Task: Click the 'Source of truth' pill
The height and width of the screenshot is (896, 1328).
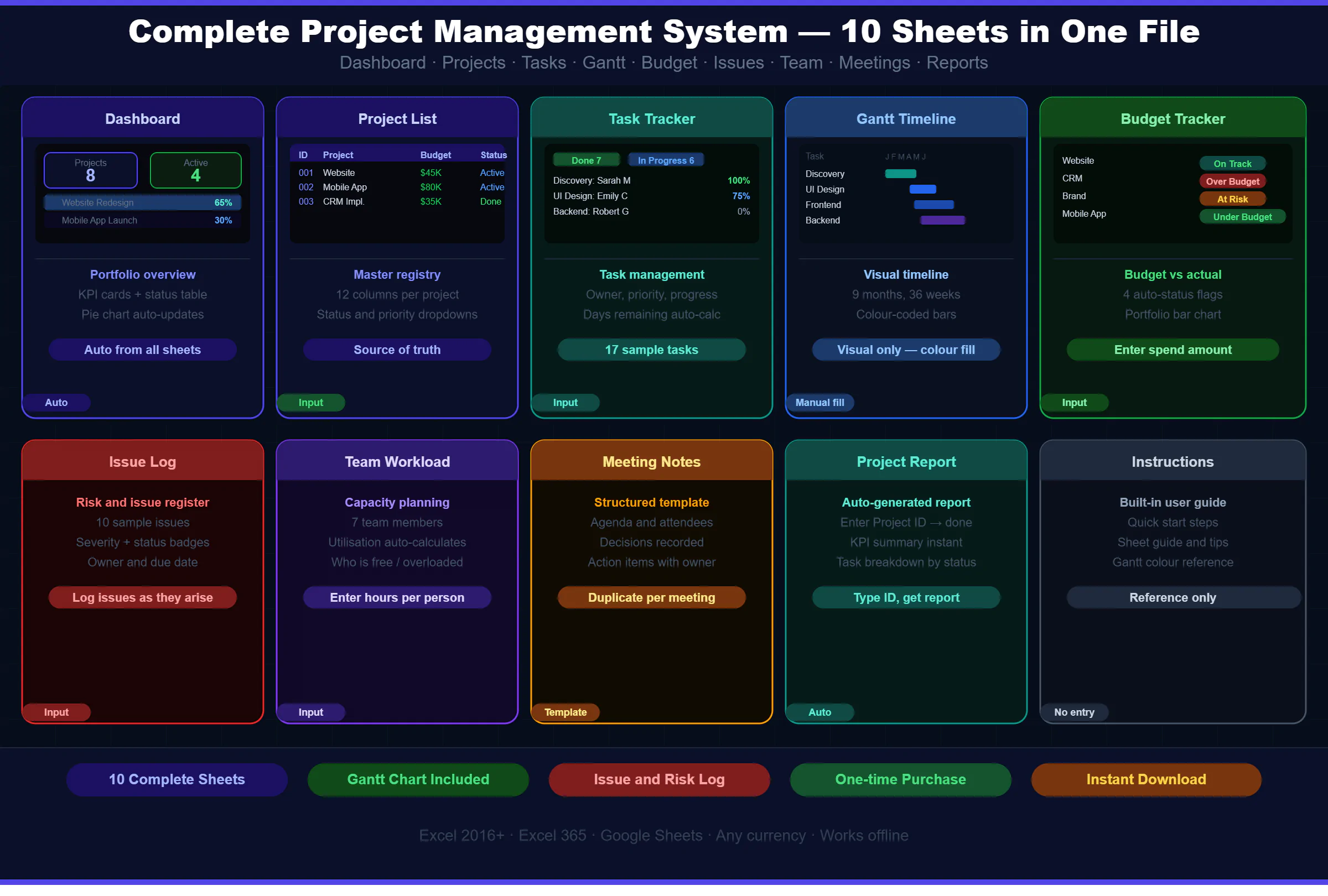Action: coord(397,350)
